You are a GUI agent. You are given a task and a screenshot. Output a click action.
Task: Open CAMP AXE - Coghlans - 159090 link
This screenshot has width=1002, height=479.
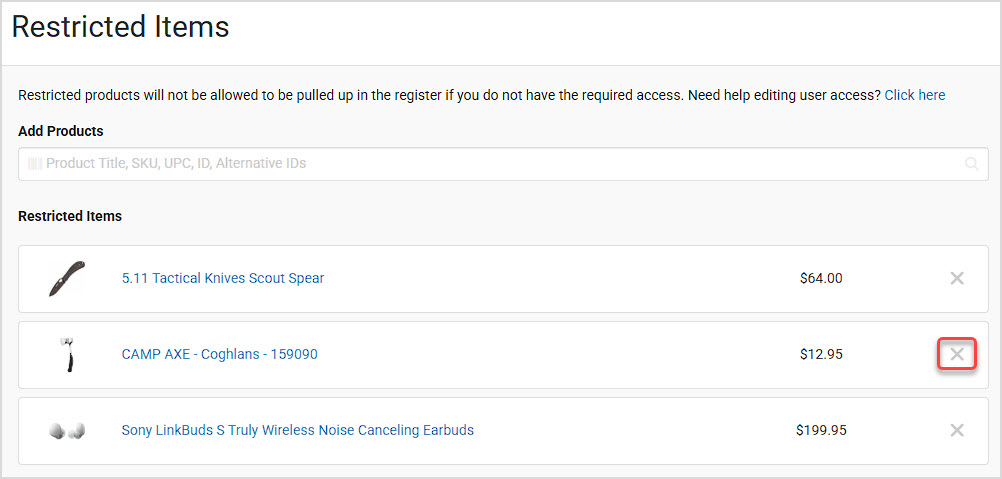[219, 354]
